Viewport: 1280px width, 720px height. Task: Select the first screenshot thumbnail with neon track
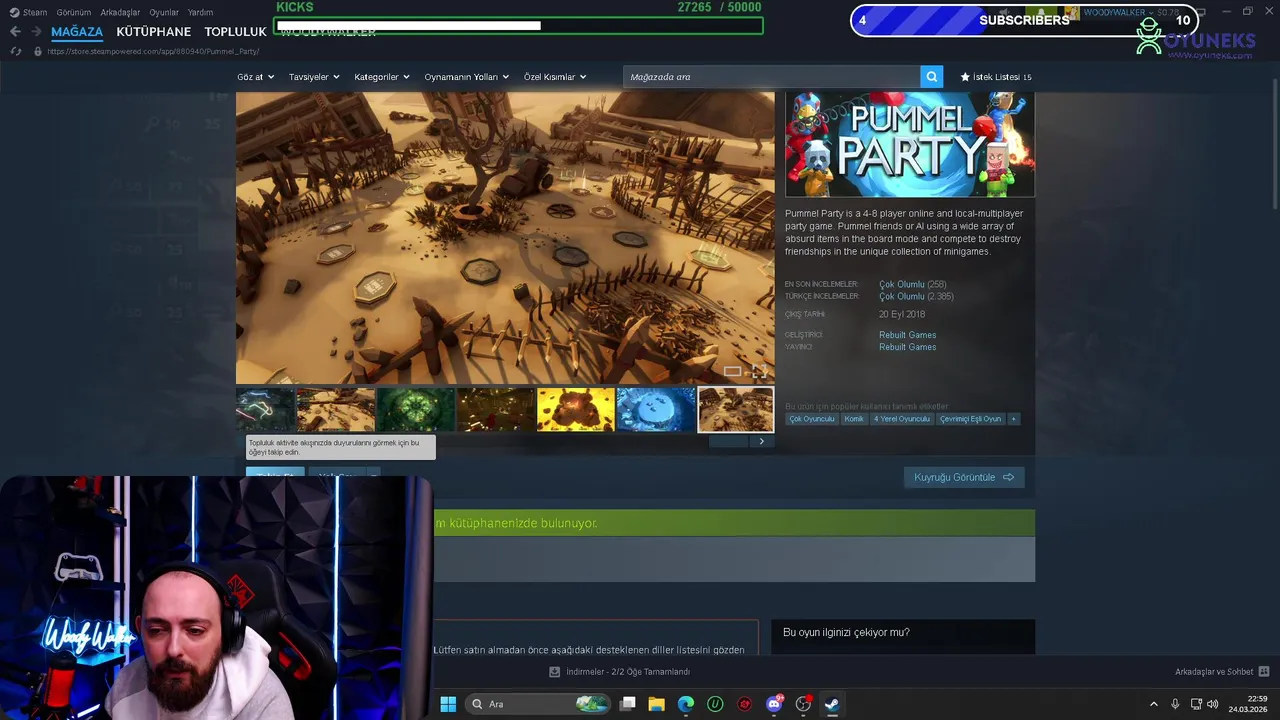[265, 410]
